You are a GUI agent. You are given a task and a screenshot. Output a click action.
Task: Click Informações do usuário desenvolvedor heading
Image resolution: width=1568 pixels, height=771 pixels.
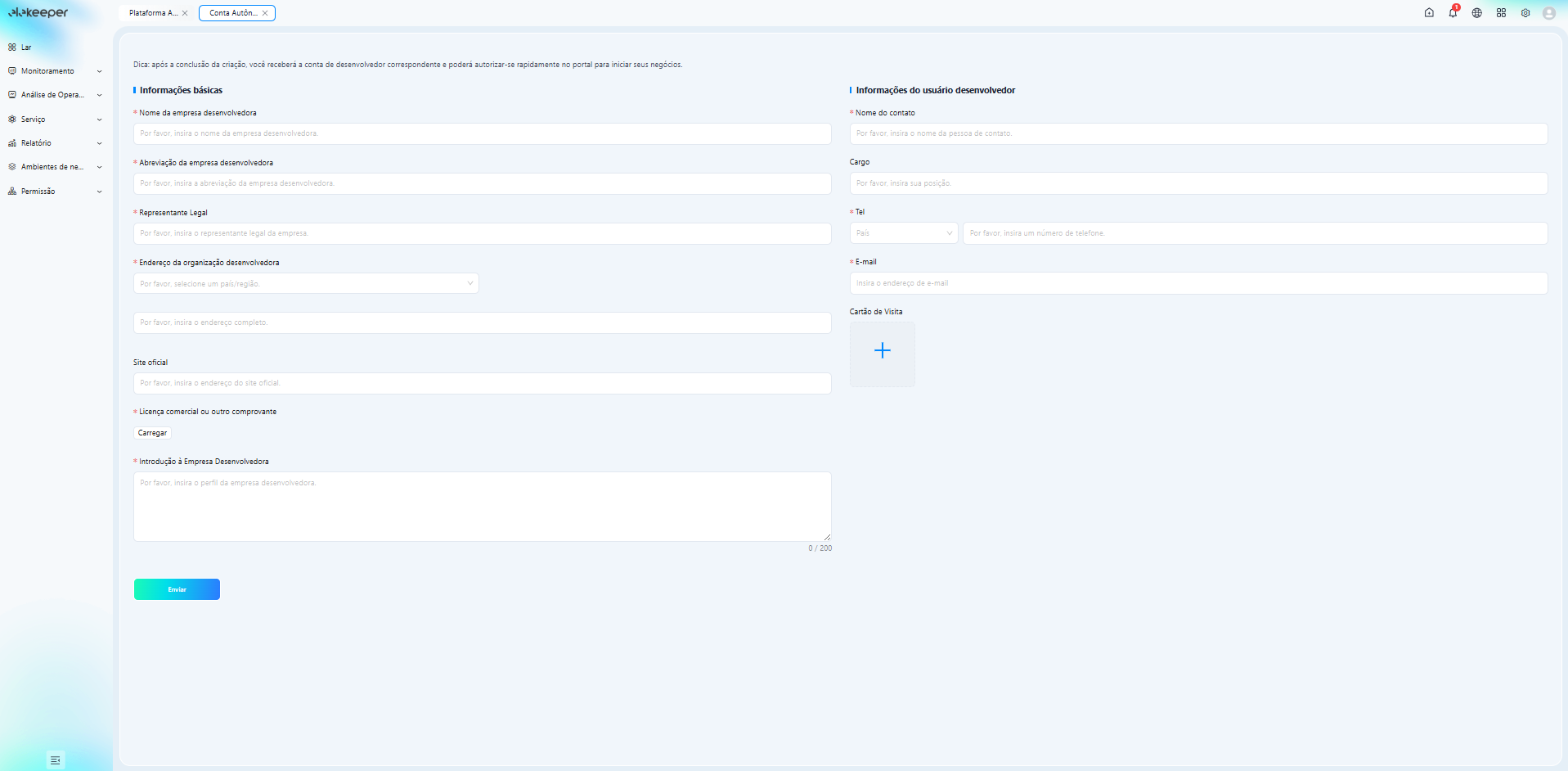[936, 90]
